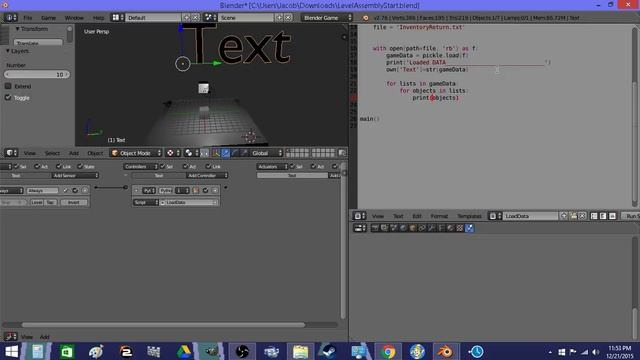Unlink the LoadData text block
640x360 pixels.
click(582, 216)
